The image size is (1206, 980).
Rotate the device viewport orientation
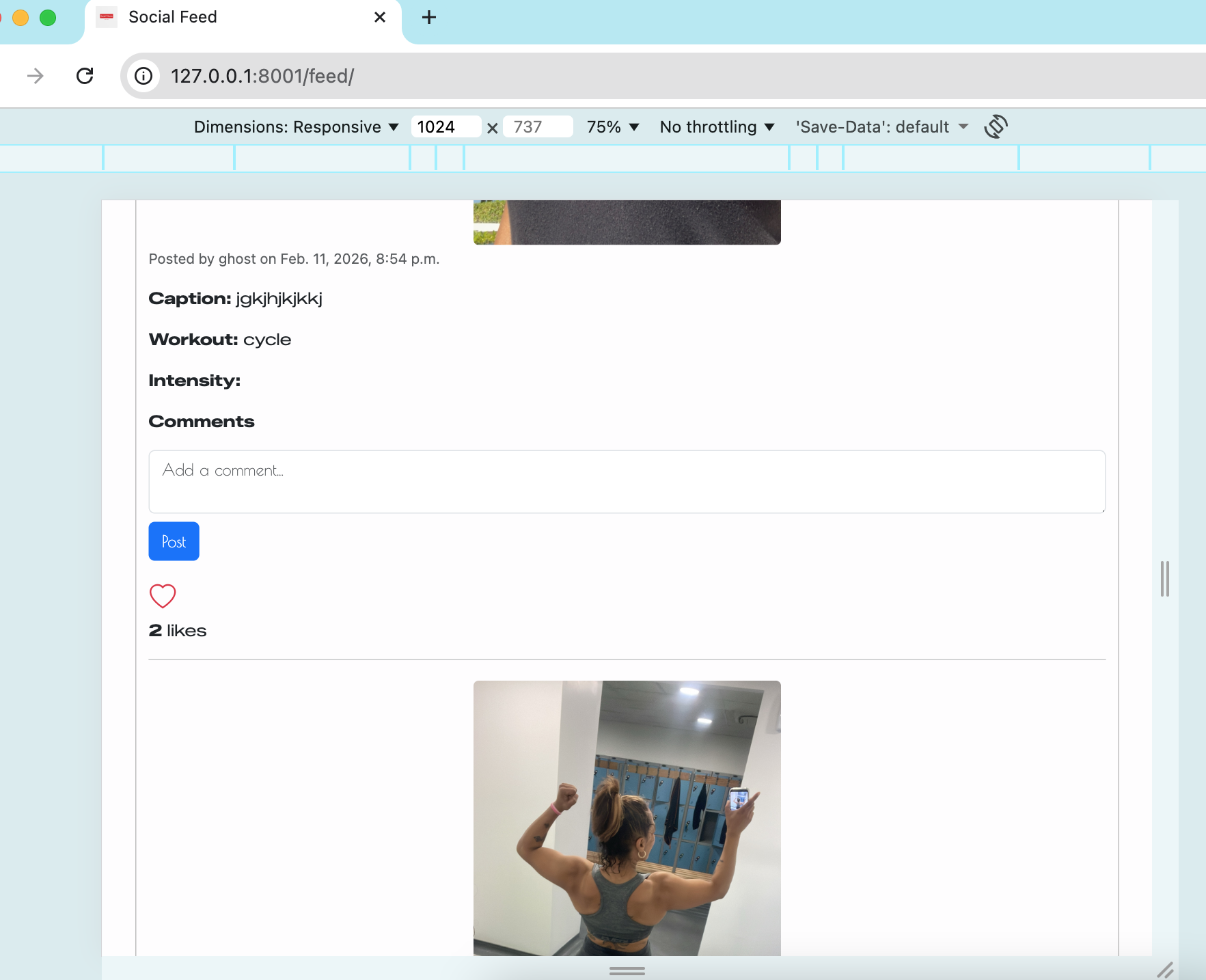(x=996, y=126)
